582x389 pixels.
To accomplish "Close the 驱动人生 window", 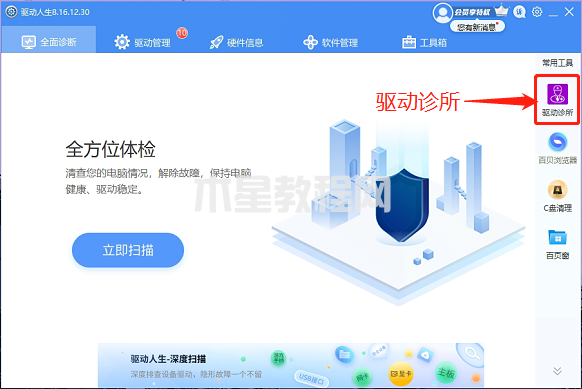I will (569, 12).
